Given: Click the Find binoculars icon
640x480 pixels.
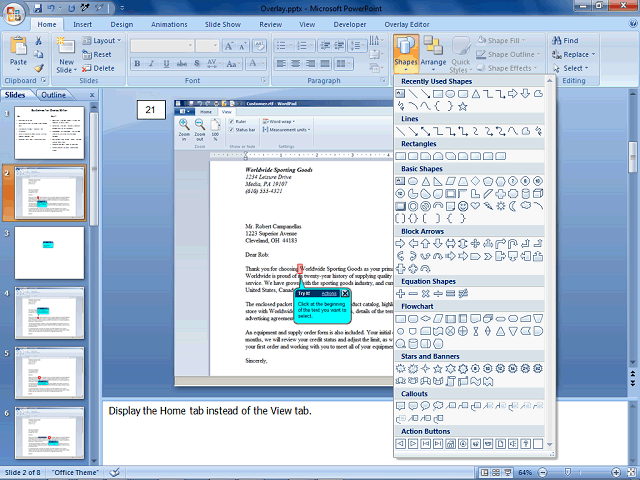Looking at the screenshot, I should coord(556,40).
